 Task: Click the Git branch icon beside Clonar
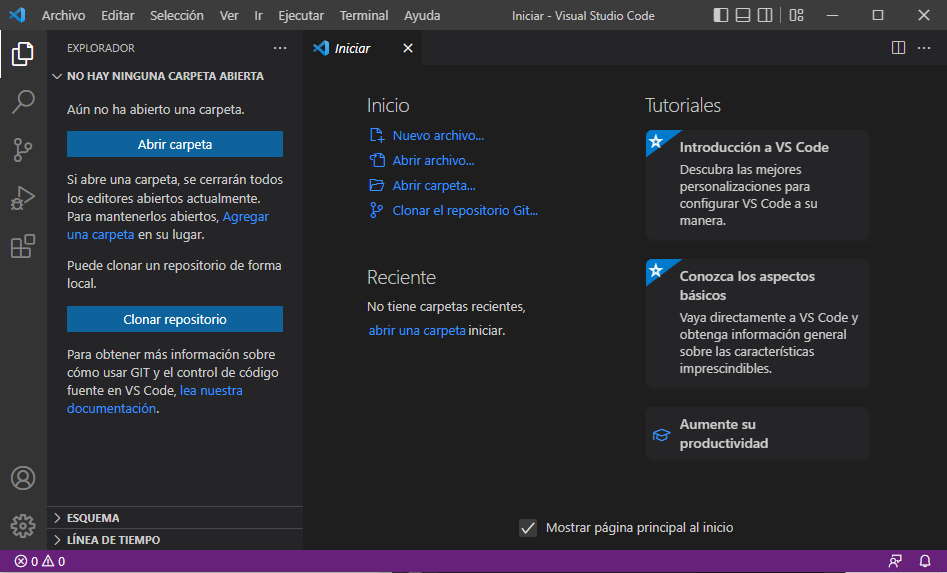(x=376, y=210)
